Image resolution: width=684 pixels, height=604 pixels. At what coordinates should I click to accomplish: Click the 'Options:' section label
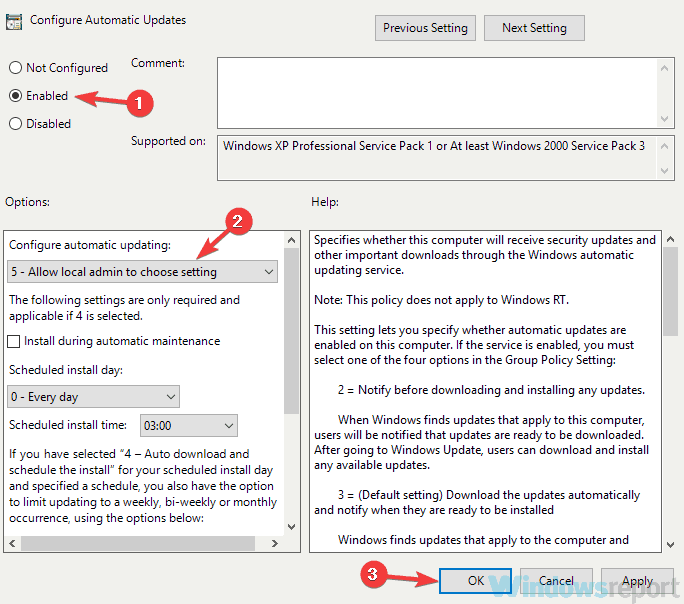[27, 202]
